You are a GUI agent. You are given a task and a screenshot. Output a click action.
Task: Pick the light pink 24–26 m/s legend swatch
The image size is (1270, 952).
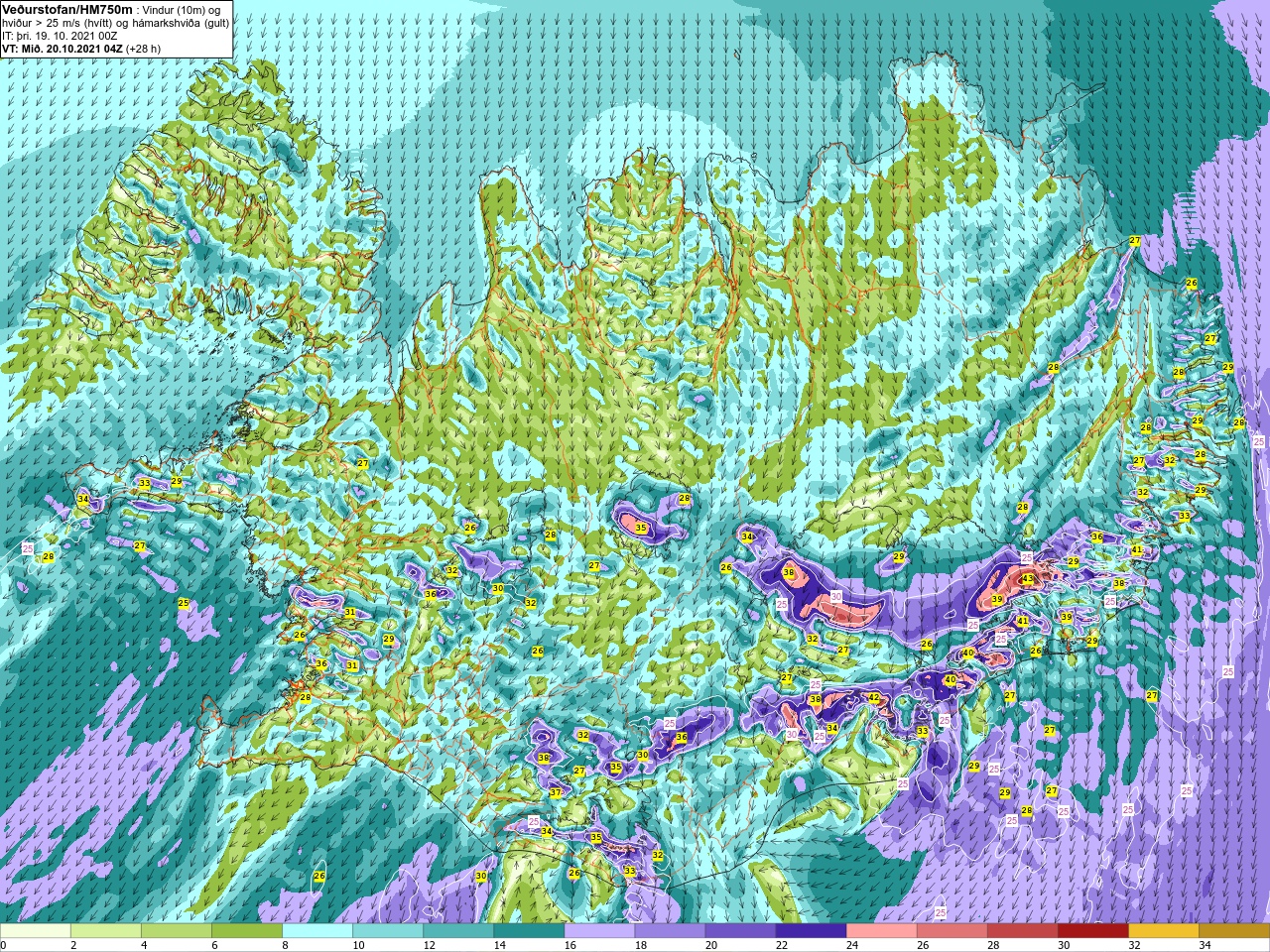point(881,931)
